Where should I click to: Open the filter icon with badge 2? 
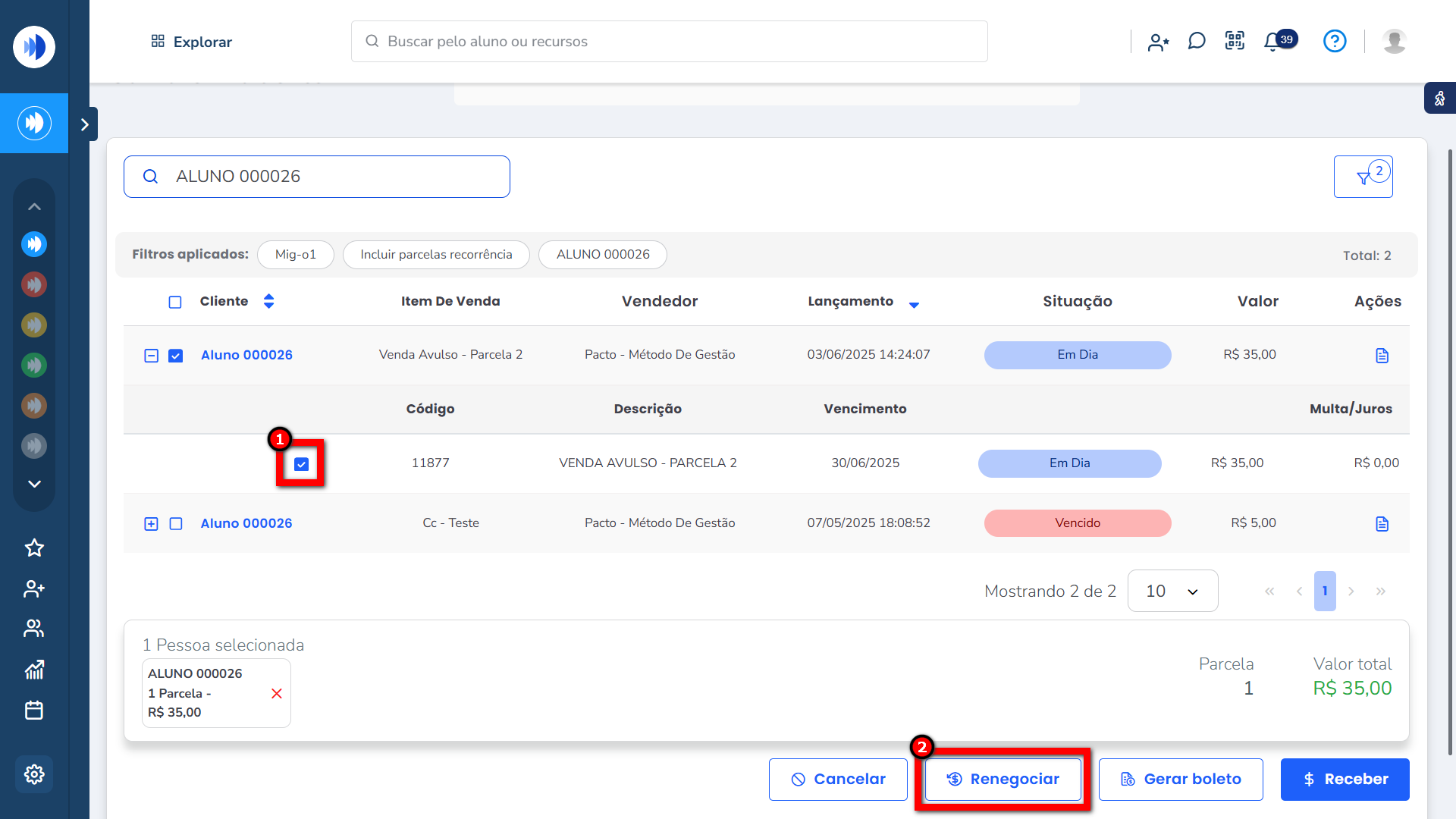(x=1363, y=177)
